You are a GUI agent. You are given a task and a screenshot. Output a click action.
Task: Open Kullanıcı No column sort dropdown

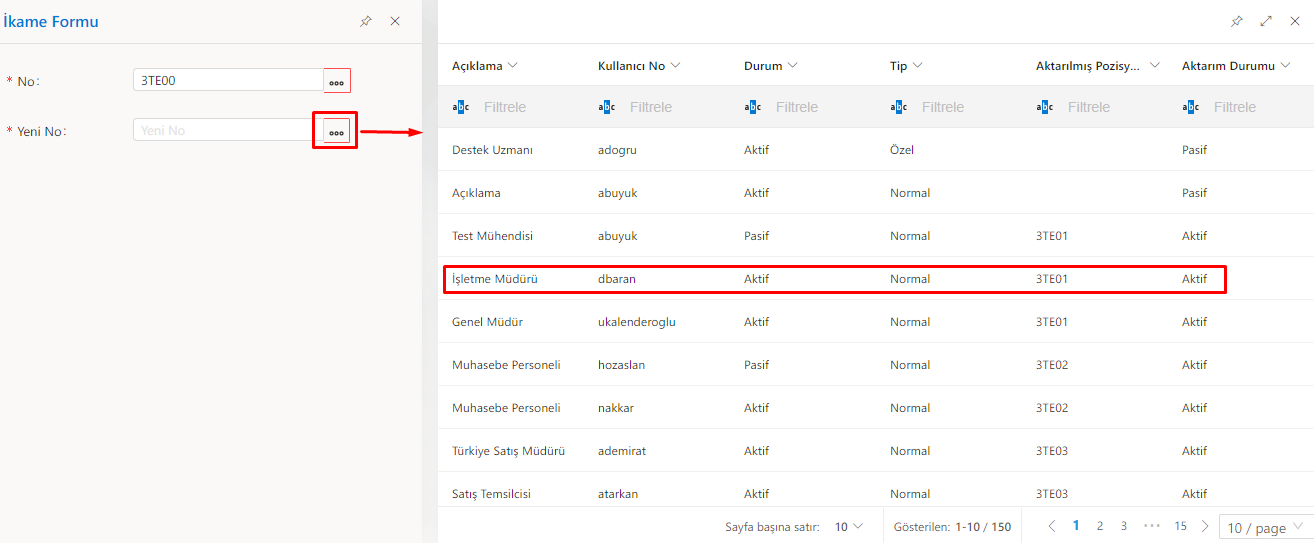pos(676,66)
